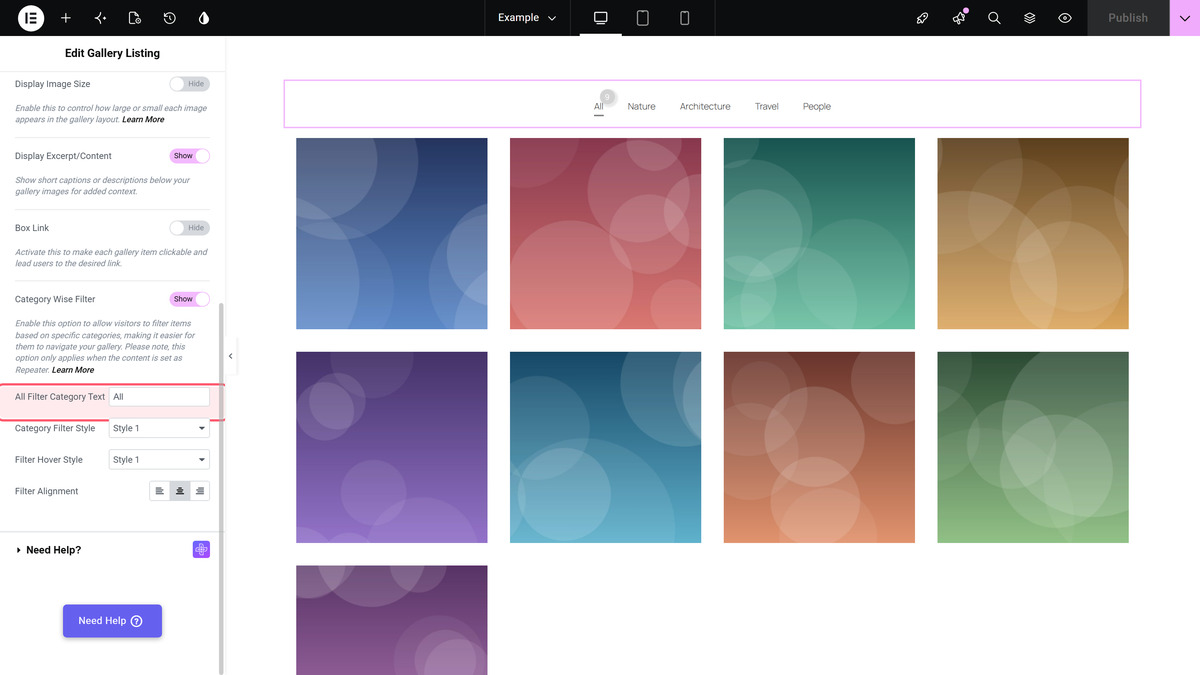Open the page settings document icon
Viewport: 1200px width, 675px height.
tap(135, 18)
